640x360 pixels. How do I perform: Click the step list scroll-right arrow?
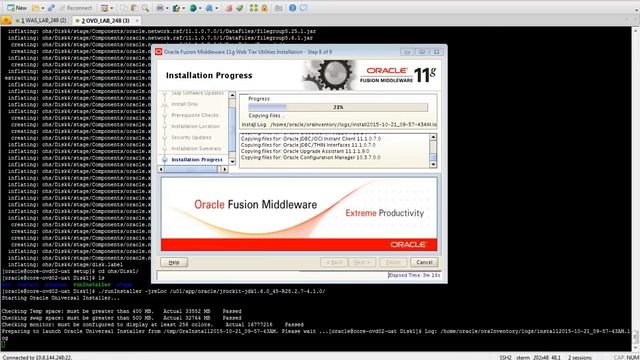point(224,169)
